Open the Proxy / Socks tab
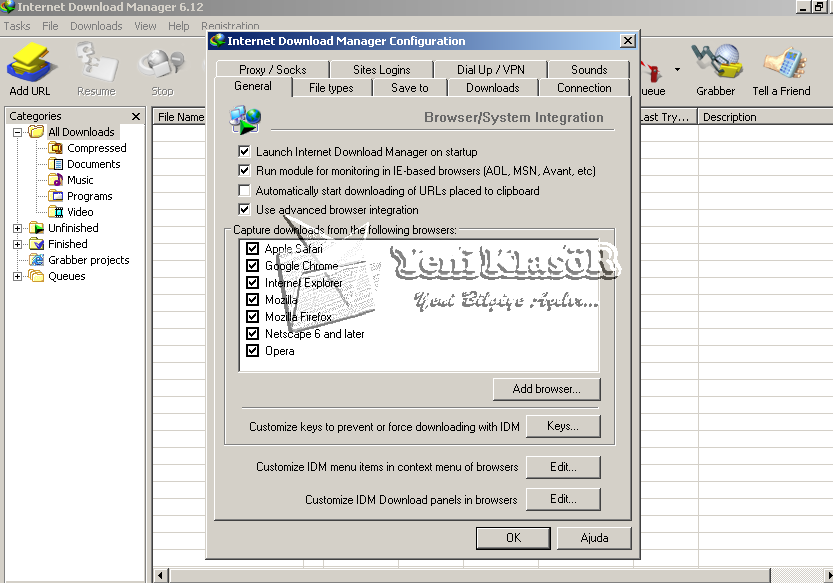Screen dimensions: 833x583 point(272,70)
